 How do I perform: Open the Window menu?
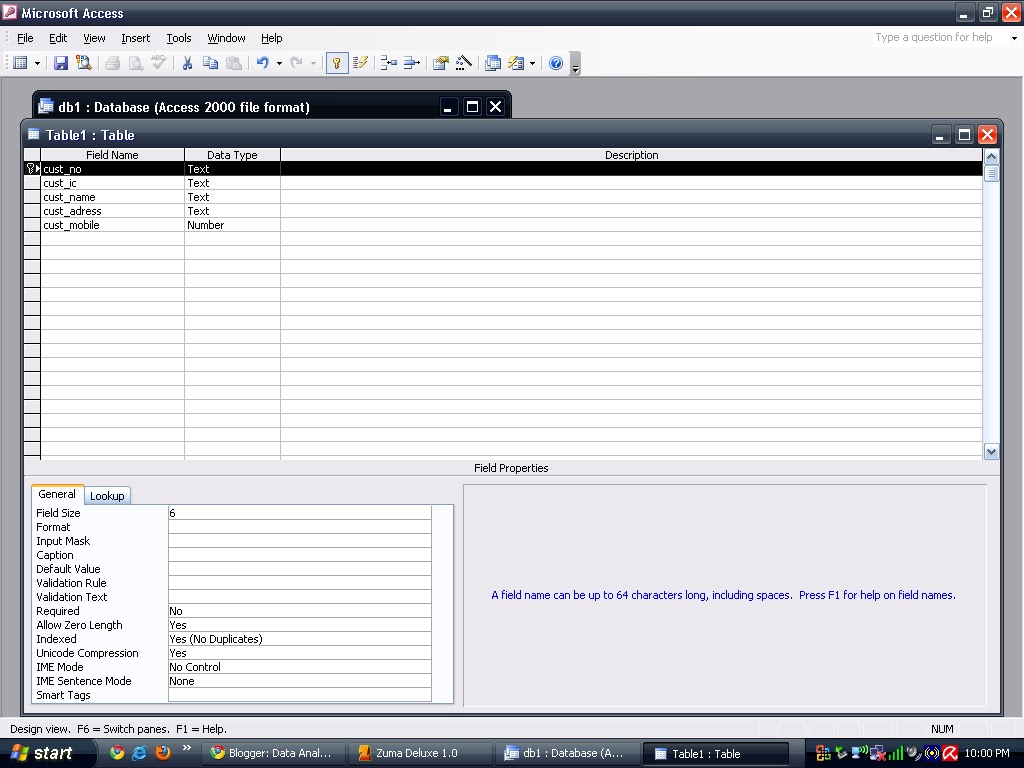(226, 39)
